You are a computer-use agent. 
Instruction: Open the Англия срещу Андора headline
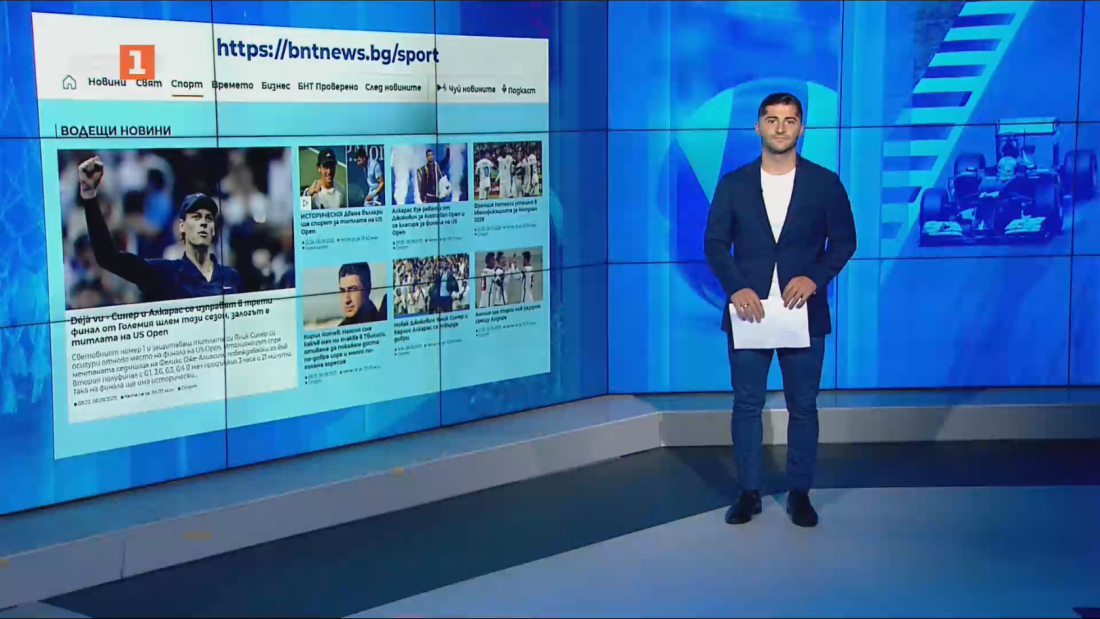[508, 313]
